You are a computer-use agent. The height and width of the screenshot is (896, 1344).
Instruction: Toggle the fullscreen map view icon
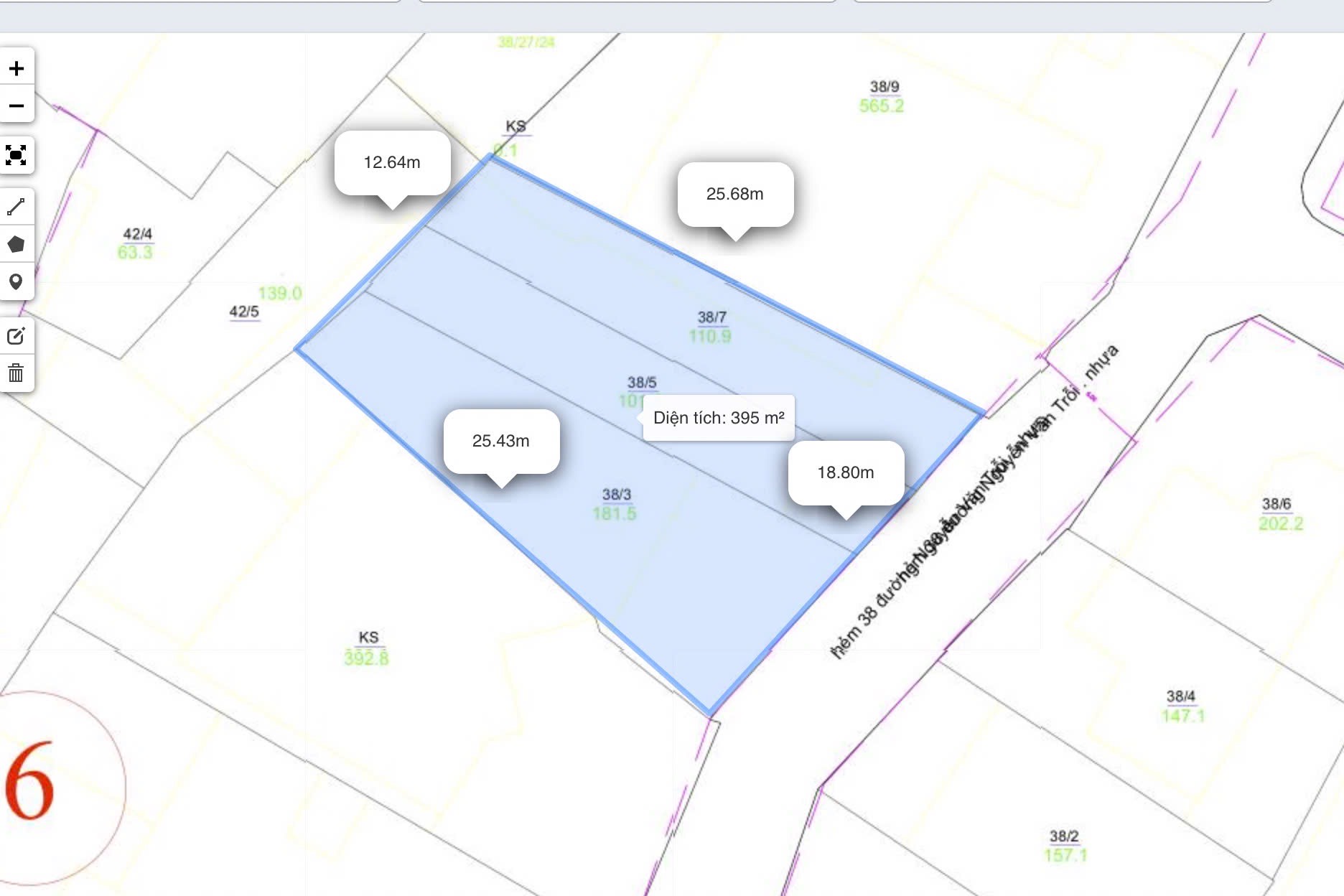click(x=17, y=155)
